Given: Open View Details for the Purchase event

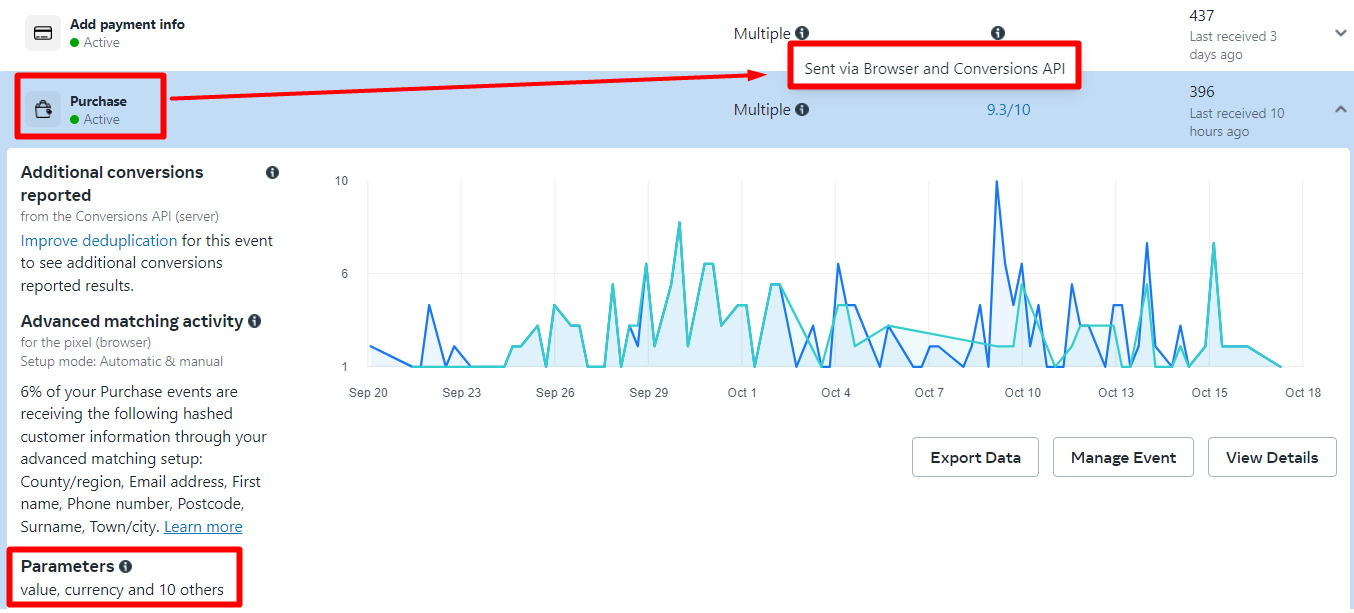Looking at the screenshot, I should point(1271,457).
